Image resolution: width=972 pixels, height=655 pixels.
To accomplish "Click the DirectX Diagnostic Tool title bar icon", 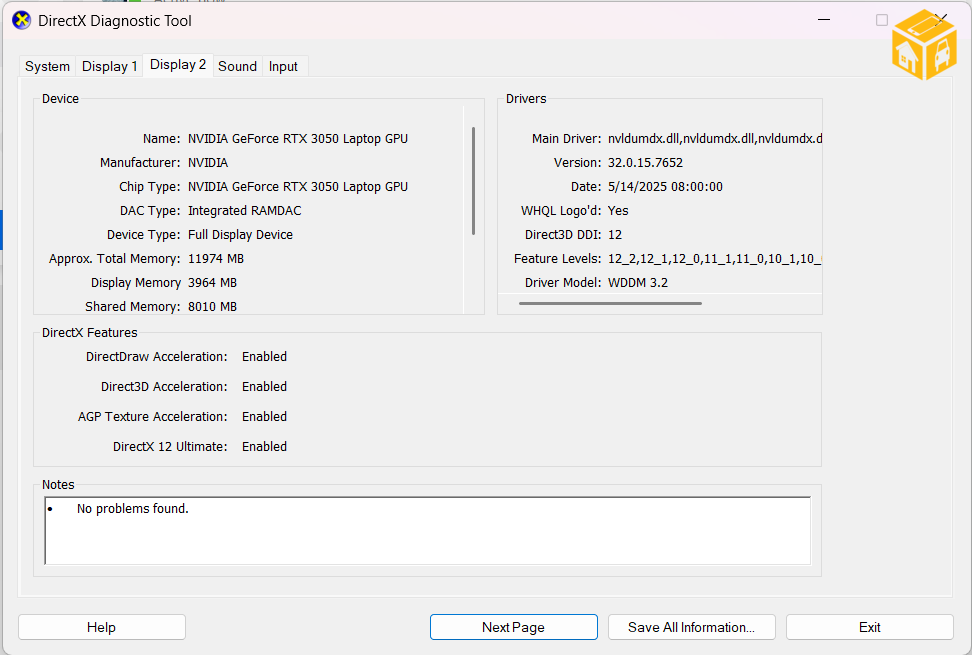I will point(21,21).
